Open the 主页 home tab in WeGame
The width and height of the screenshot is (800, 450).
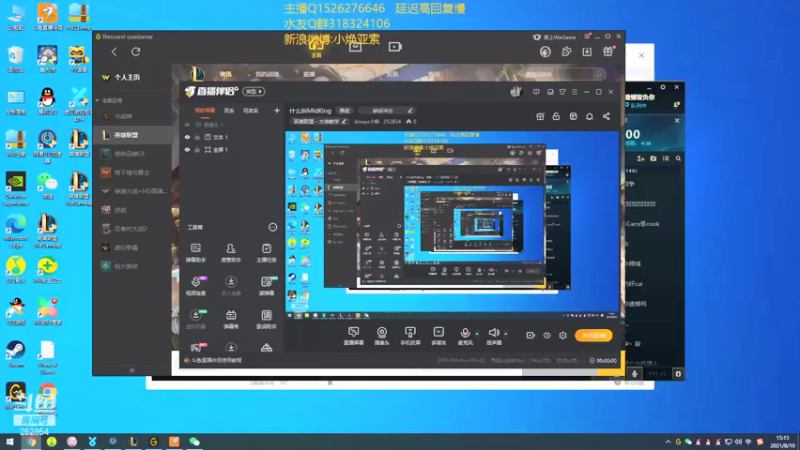pyautogui.click(x=316, y=49)
